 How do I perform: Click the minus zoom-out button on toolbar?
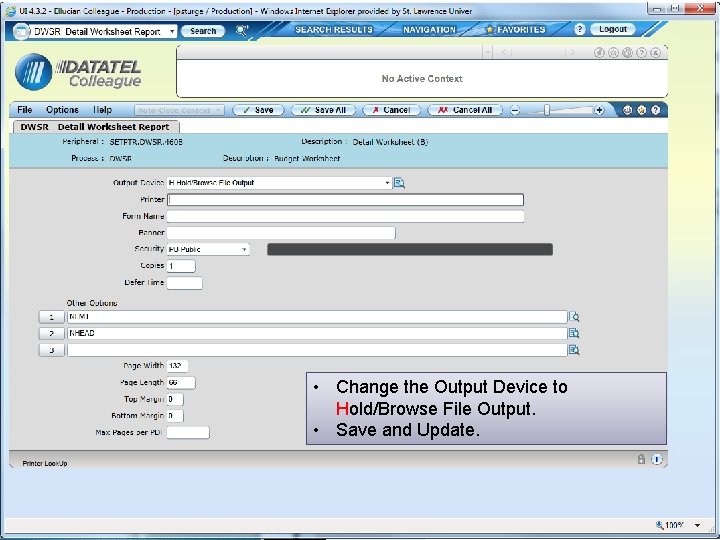515,110
